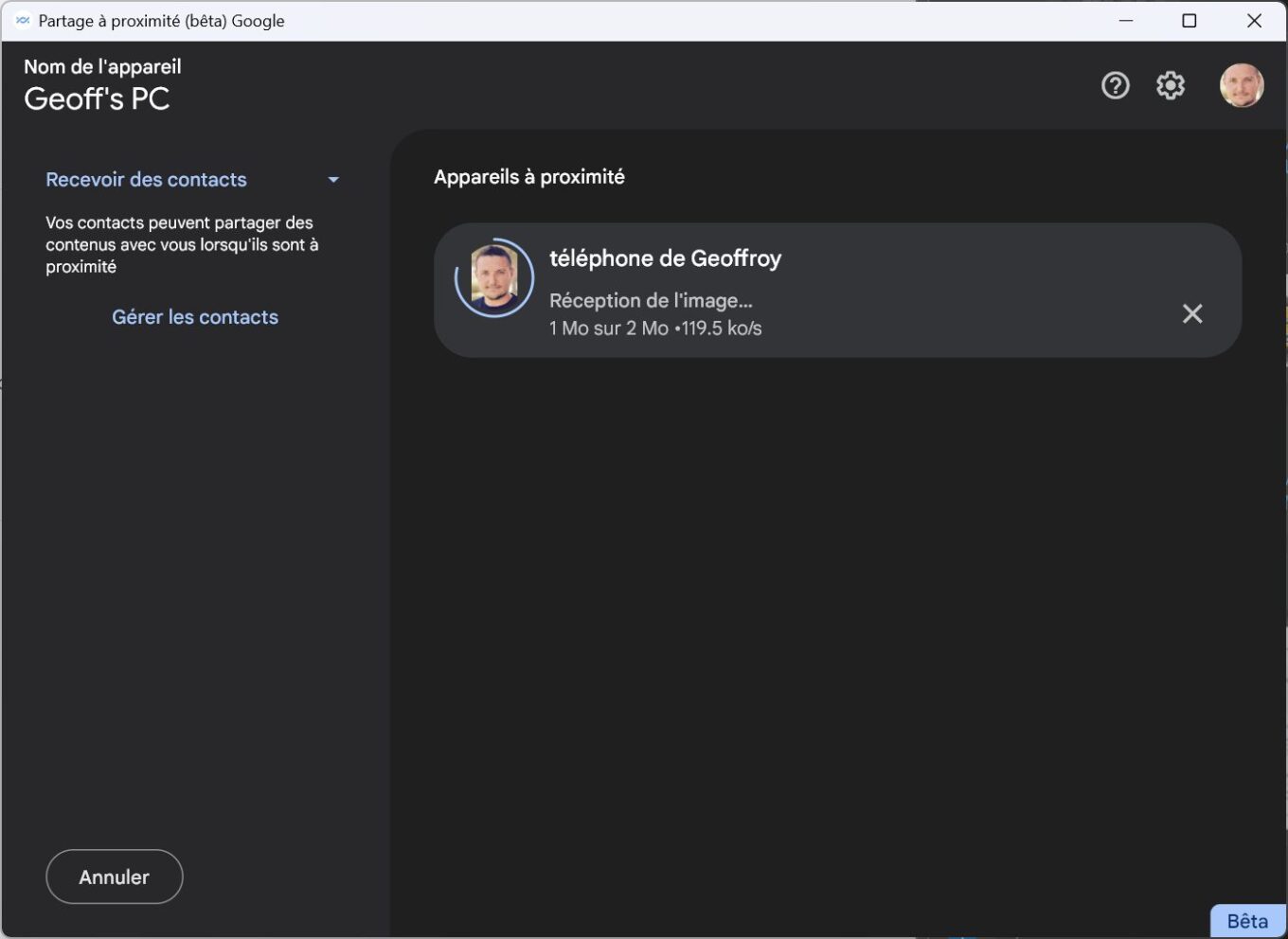Image resolution: width=1288 pixels, height=939 pixels.
Task: Expand the Recevoir des contacts dropdown arrow
Action: pos(333,180)
